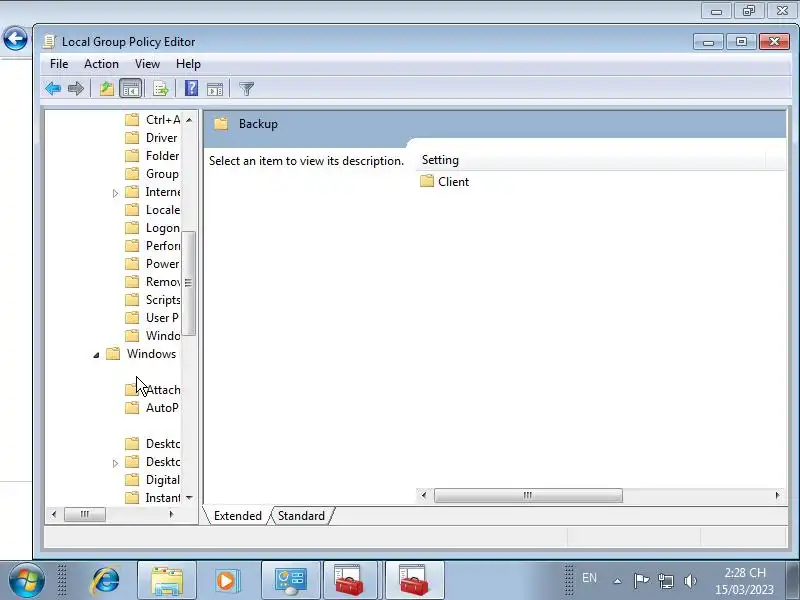Click the back arrow in the background window
The height and width of the screenshot is (600, 800).
(15, 38)
